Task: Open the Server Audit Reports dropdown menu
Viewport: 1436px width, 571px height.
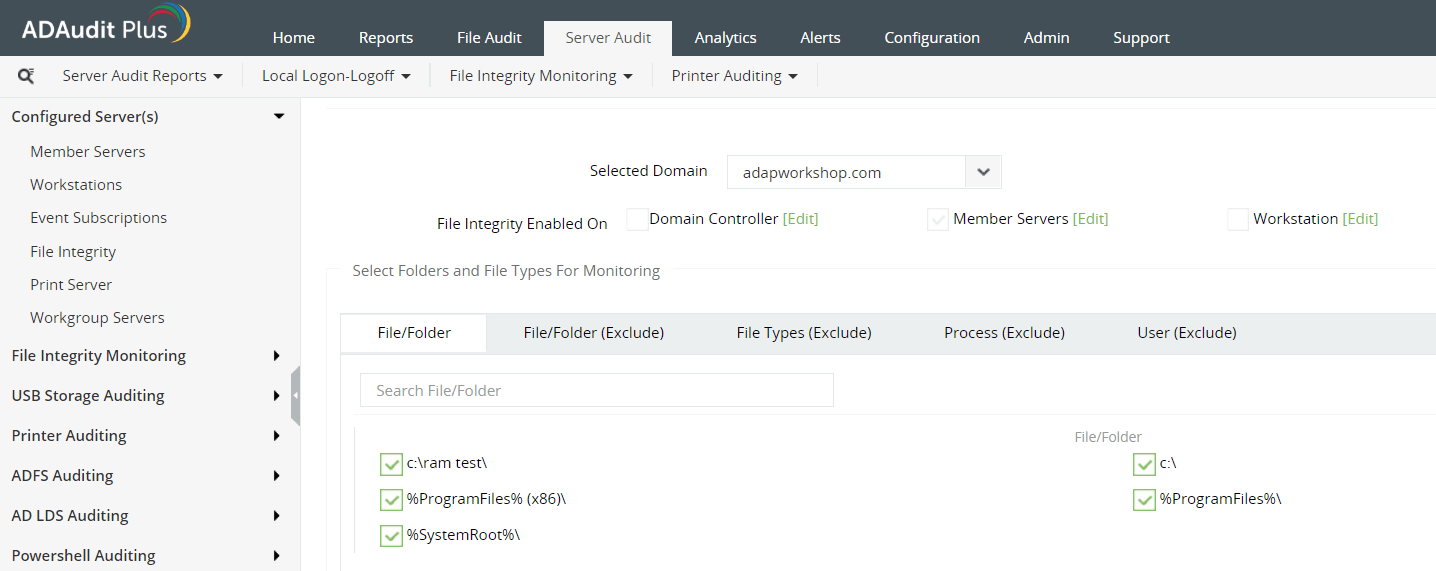Action: [x=143, y=76]
